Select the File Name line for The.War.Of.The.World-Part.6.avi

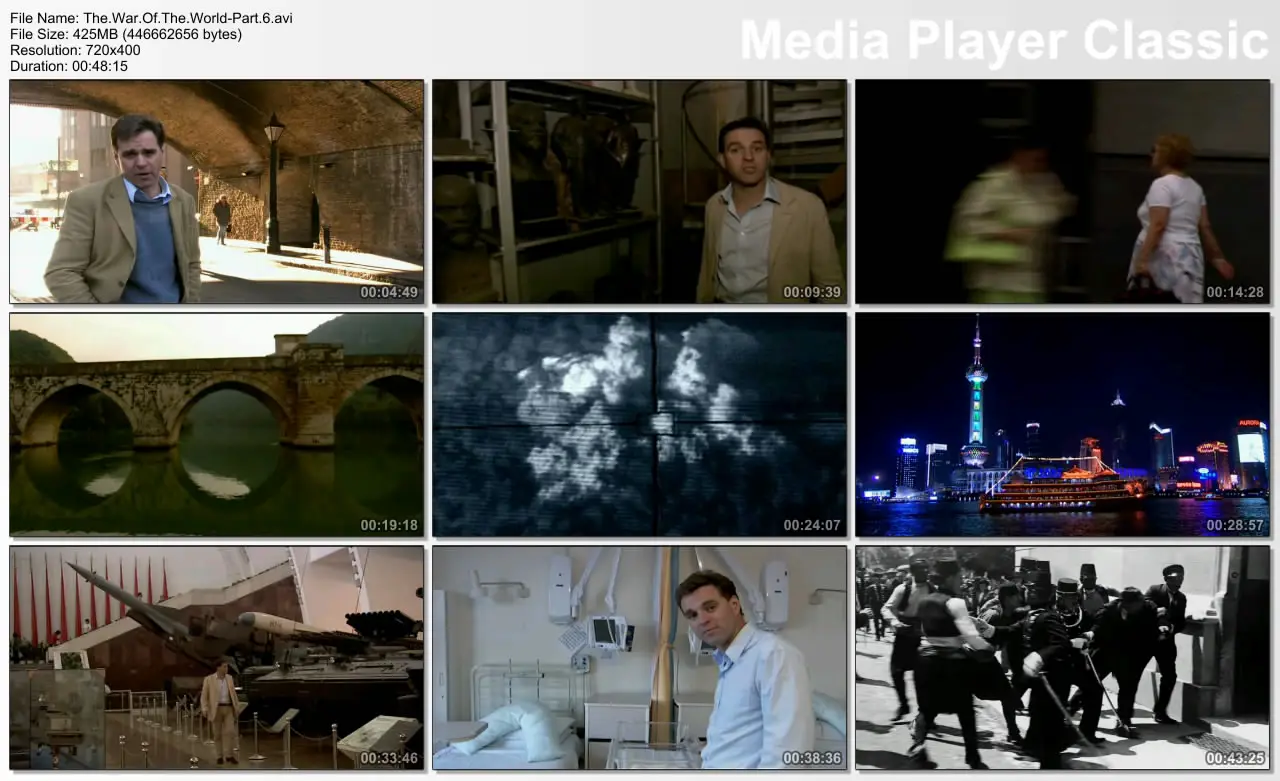(151, 18)
